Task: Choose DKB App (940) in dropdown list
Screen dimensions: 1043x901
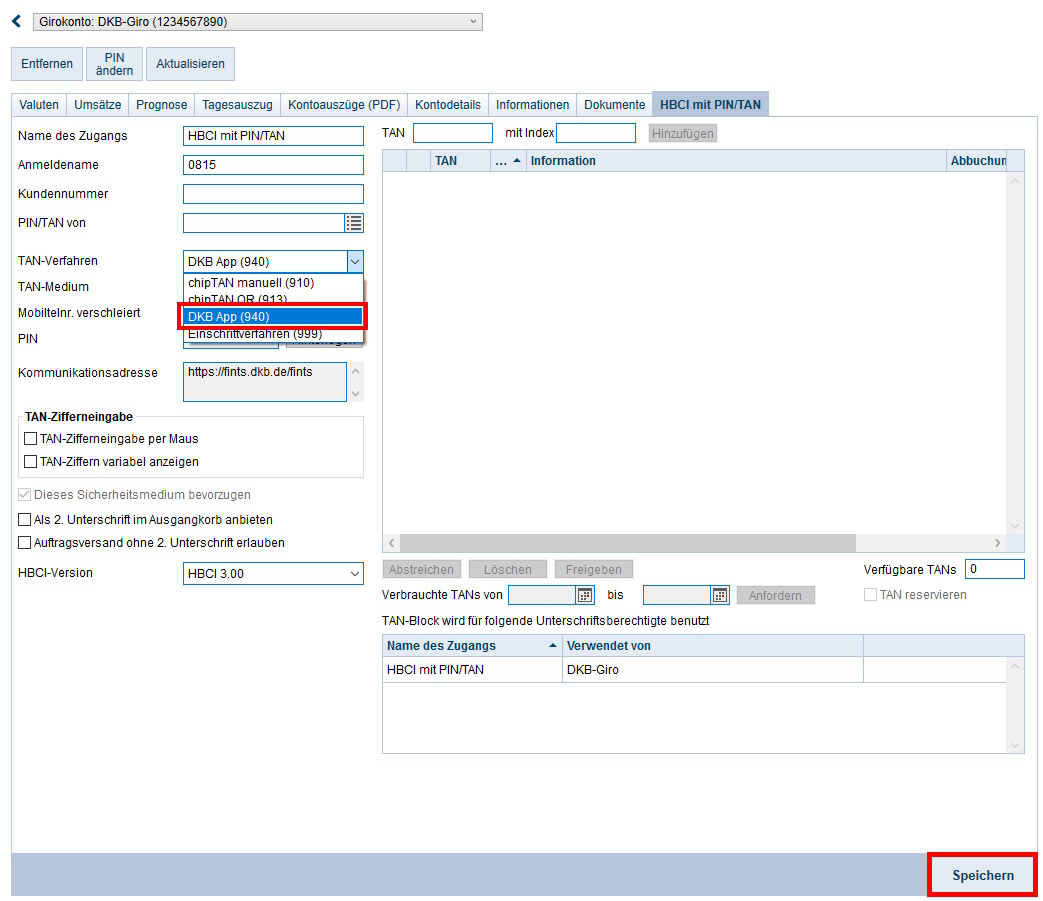Action: click(272, 317)
